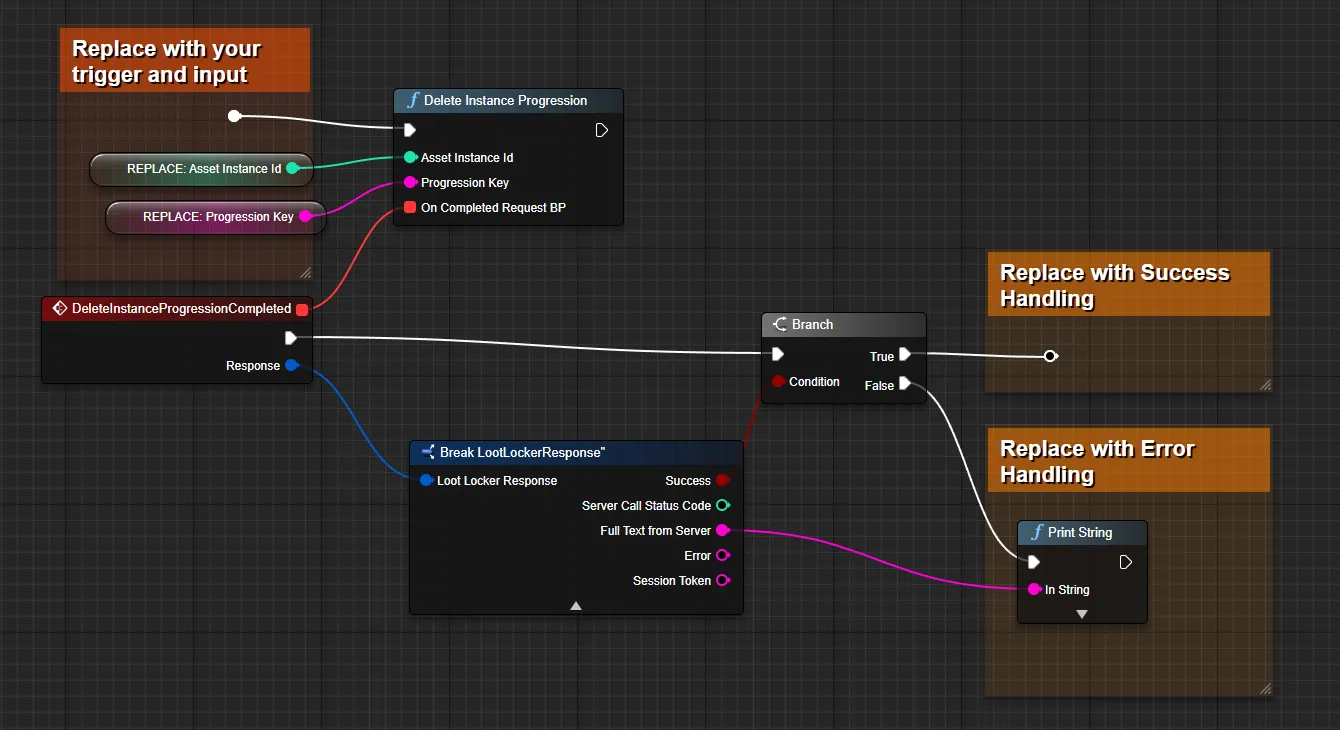Click the Branch Condition input pin
The height and width of the screenshot is (730, 1340).
click(778, 381)
